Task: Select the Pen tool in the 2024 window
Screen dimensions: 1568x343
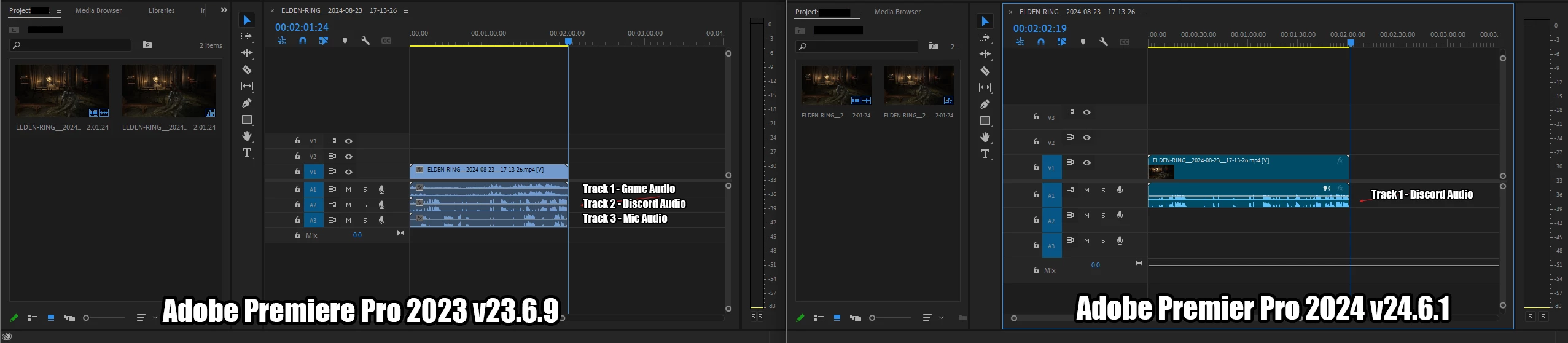Action: [985, 104]
